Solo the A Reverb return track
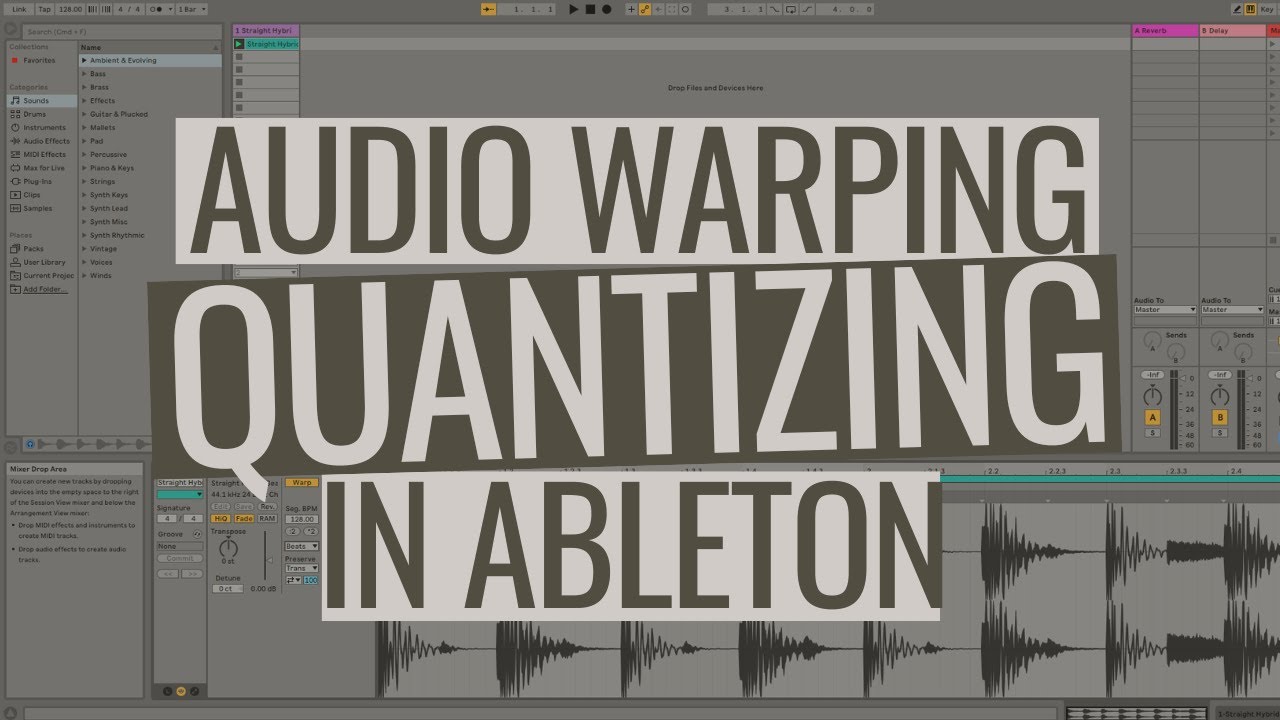 1152,432
